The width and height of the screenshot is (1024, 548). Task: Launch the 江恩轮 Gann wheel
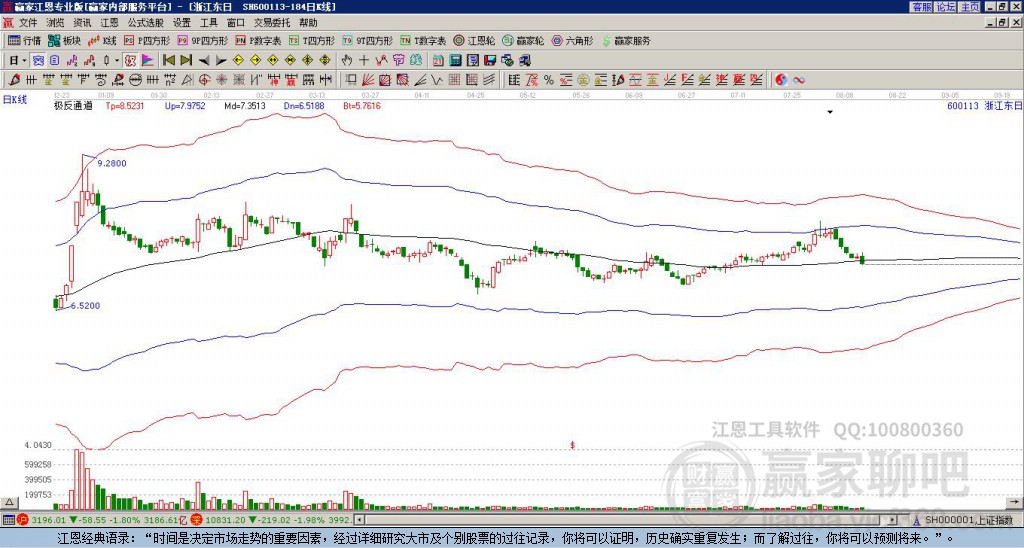(x=474, y=40)
